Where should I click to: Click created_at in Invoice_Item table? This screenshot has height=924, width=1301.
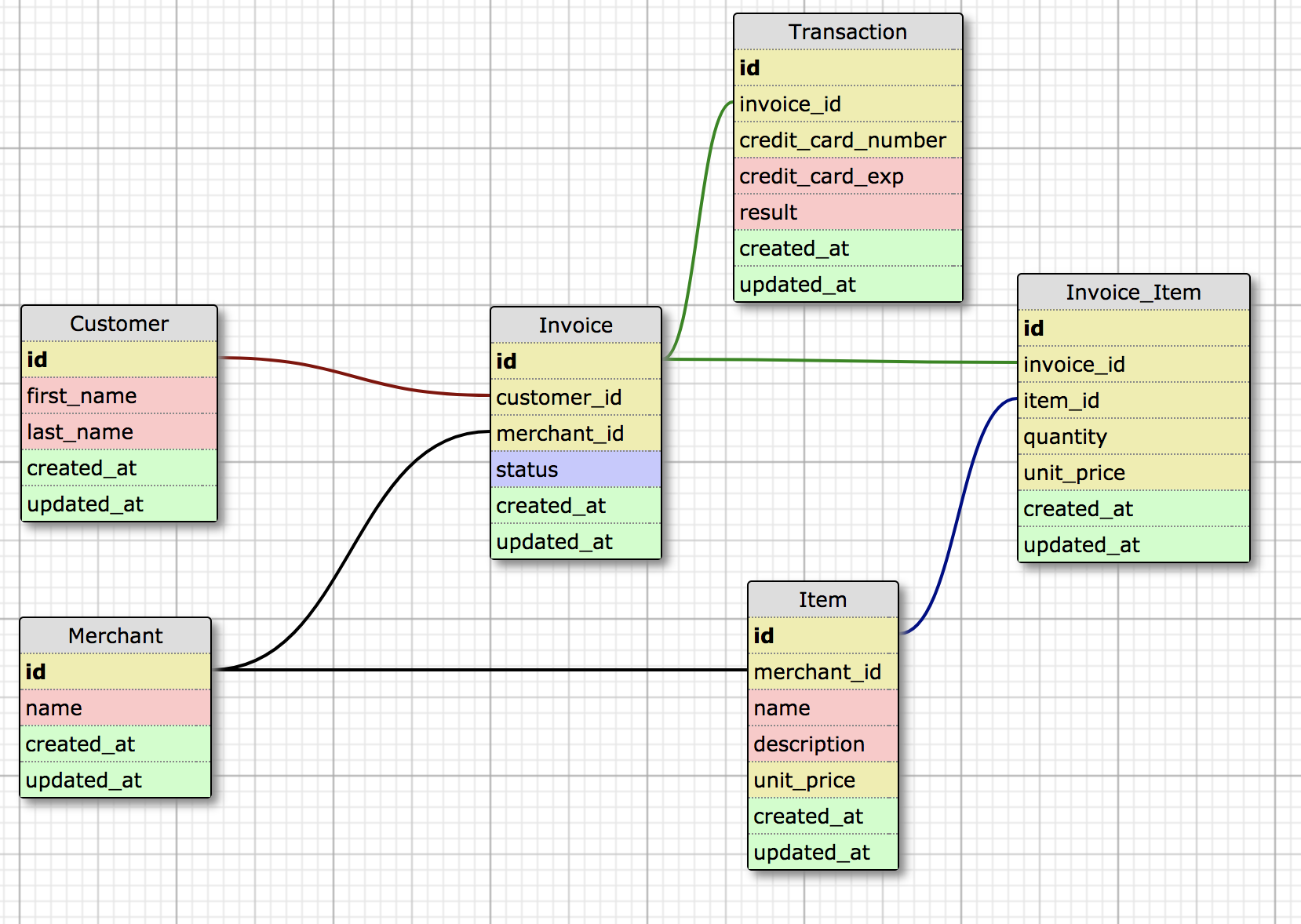click(1134, 509)
